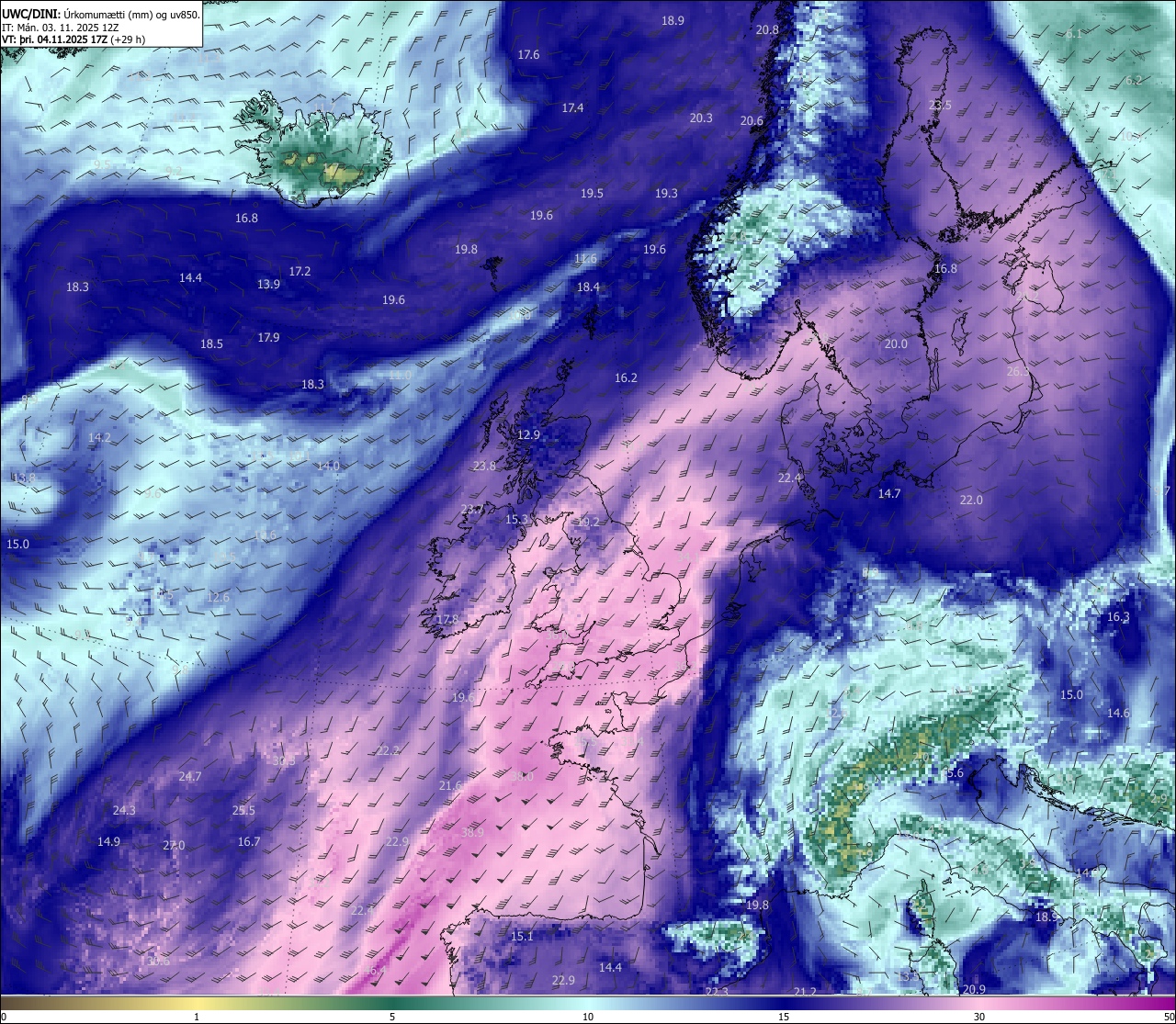
Task: Click the 22.2 value label
Action: coord(388,751)
